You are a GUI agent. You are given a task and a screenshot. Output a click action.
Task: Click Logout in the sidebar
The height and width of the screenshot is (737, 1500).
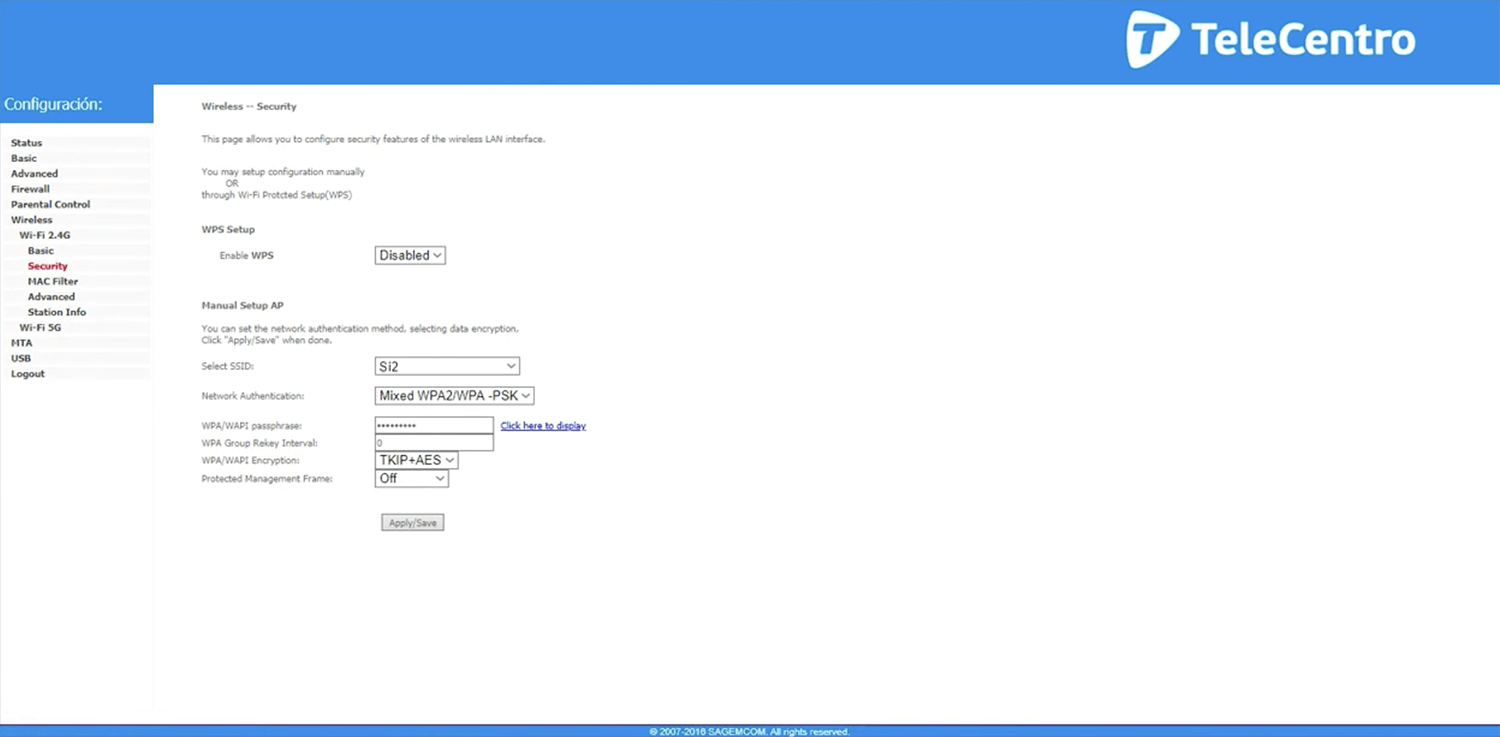(28, 374)
